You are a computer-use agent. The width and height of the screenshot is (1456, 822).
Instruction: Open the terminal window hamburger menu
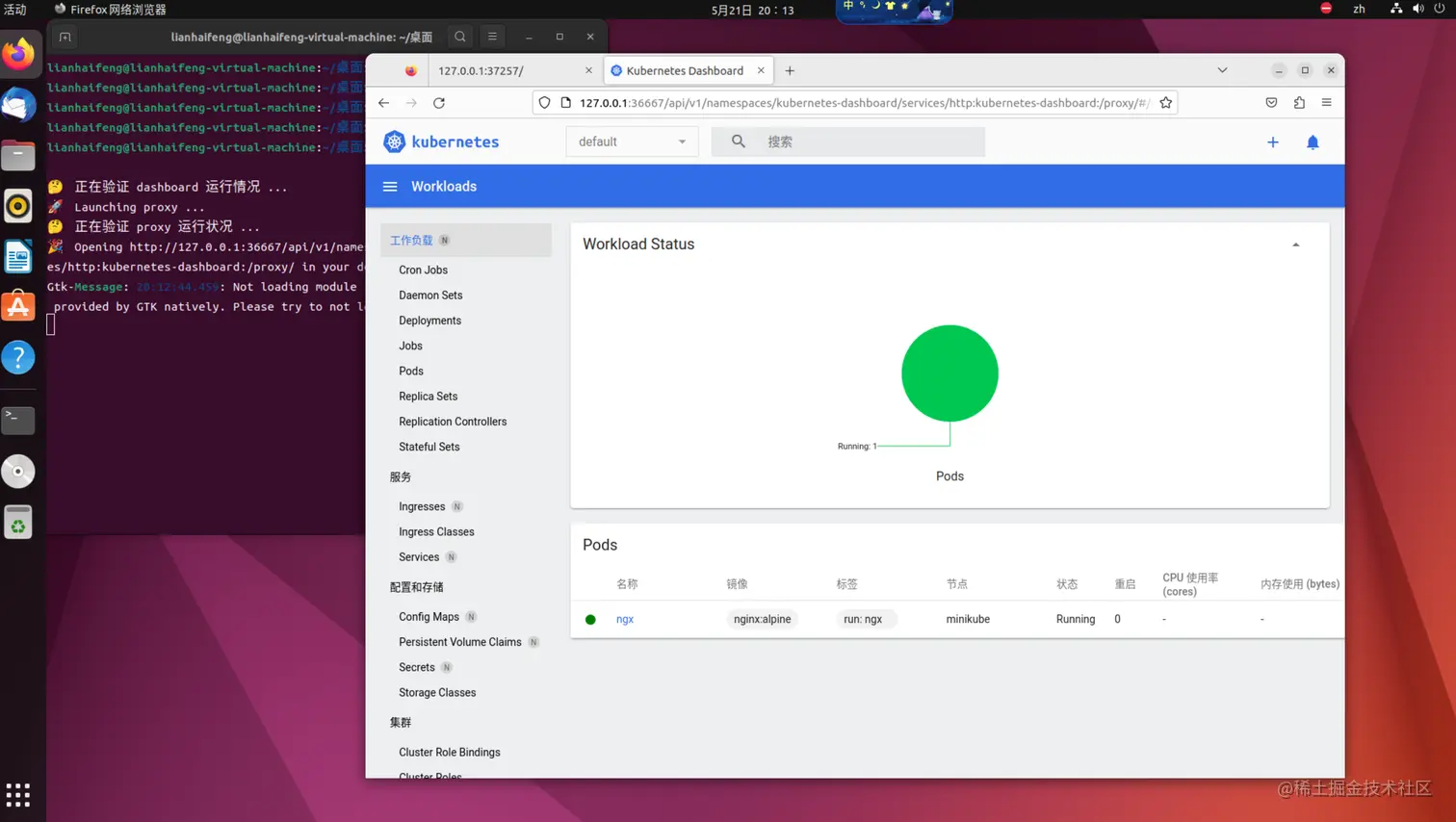pyautogui.click(x=492, y=37)
